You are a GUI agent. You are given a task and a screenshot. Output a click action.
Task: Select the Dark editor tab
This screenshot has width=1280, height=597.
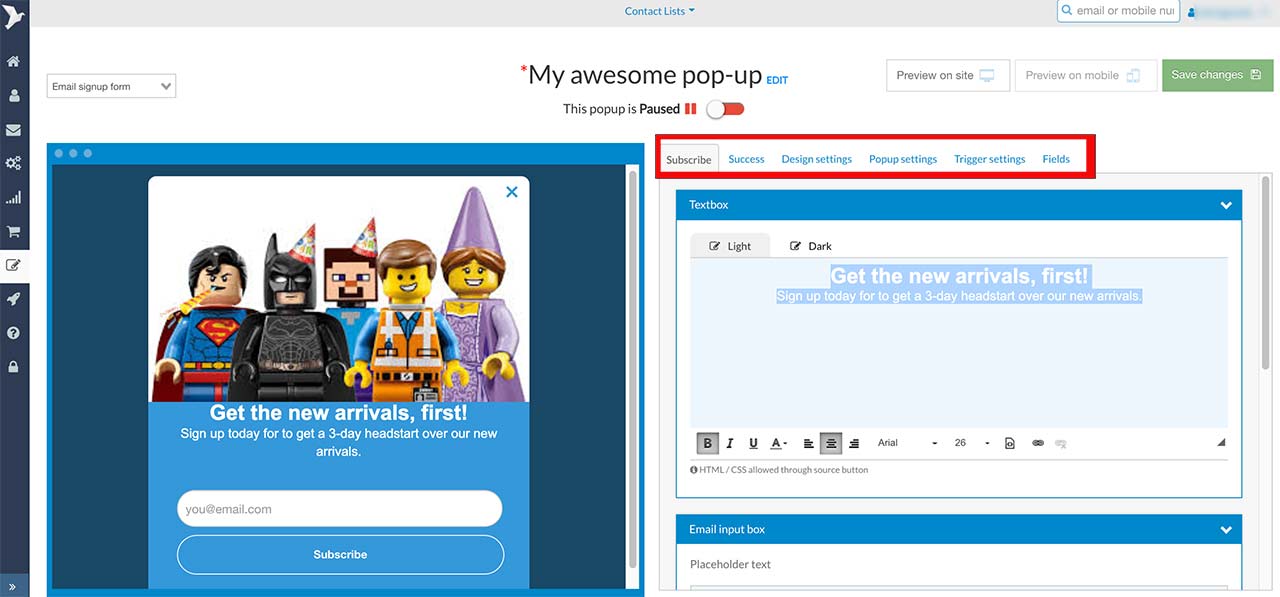point(811,246)
